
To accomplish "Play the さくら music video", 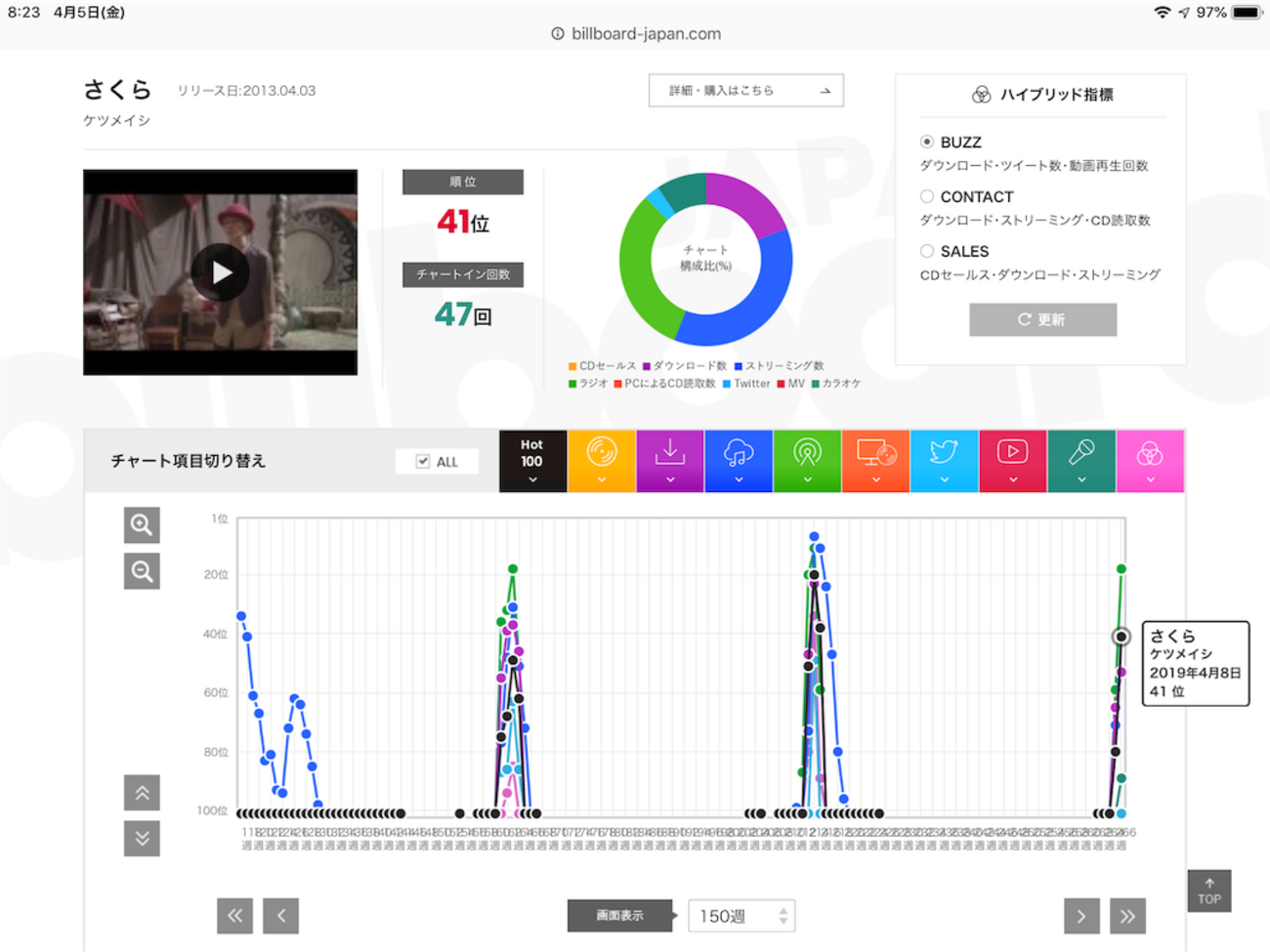I will coord(220,272).
